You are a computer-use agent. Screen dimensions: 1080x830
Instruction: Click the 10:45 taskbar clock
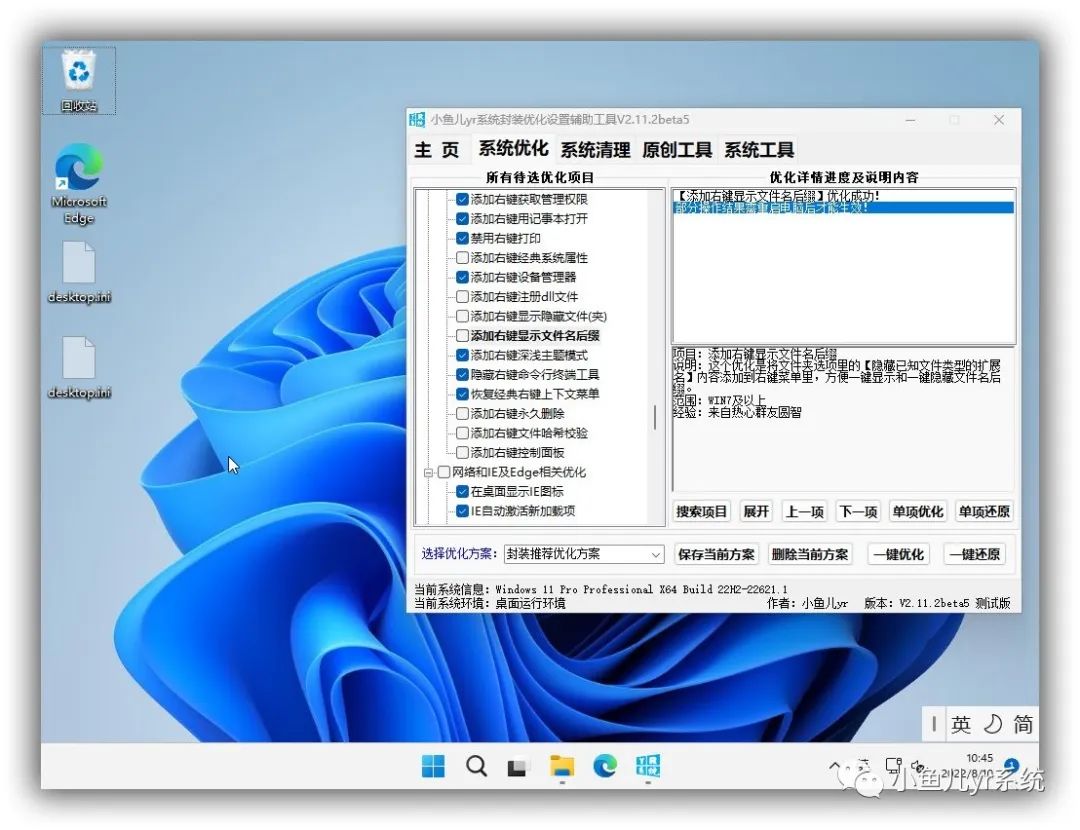979,758
